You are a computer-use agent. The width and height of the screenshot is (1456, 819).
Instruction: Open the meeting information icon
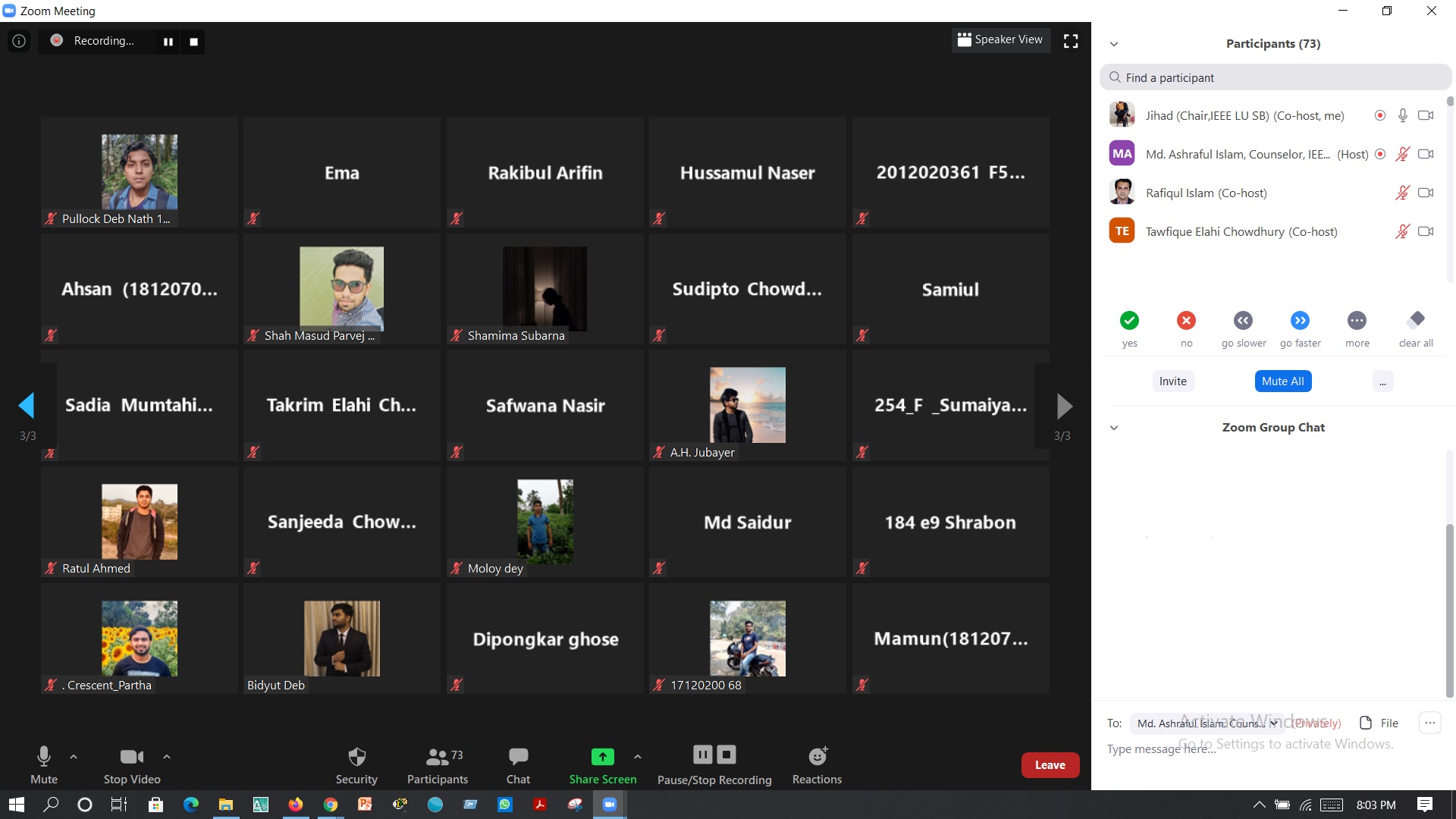coord(19,41)
